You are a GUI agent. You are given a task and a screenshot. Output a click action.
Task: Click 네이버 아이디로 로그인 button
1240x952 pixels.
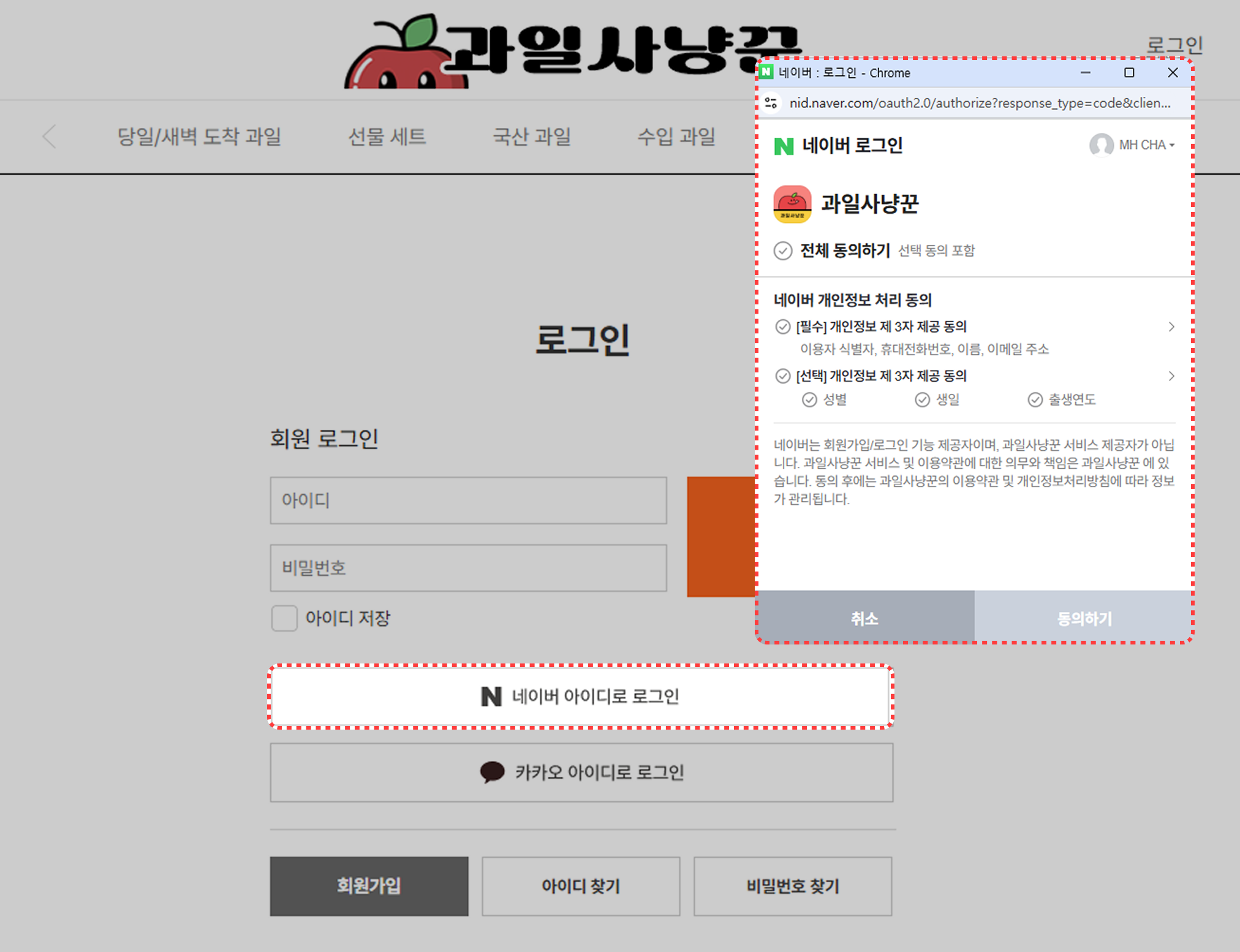click(x=581, y=697)
